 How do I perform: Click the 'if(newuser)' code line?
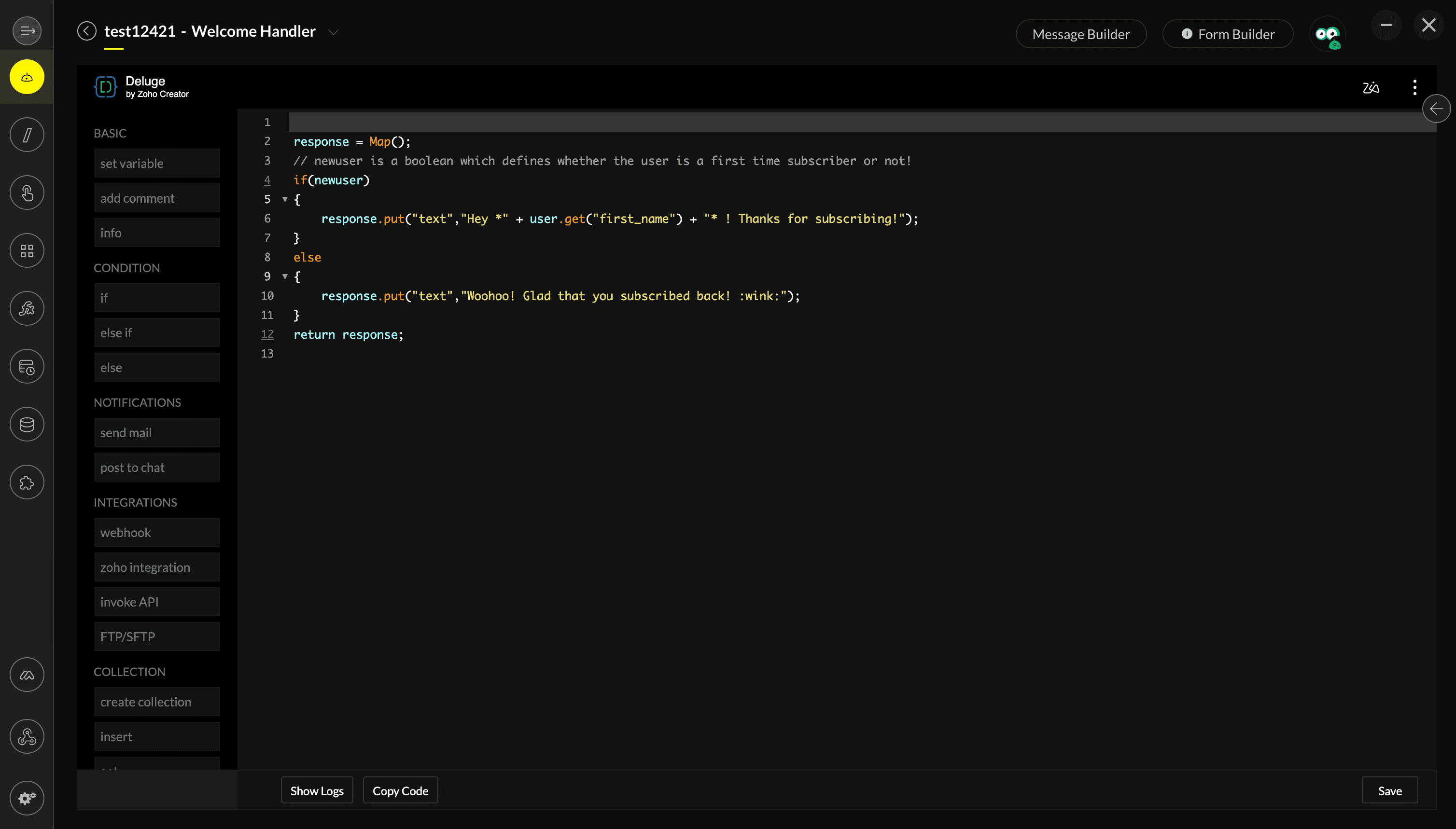[332, 180]
